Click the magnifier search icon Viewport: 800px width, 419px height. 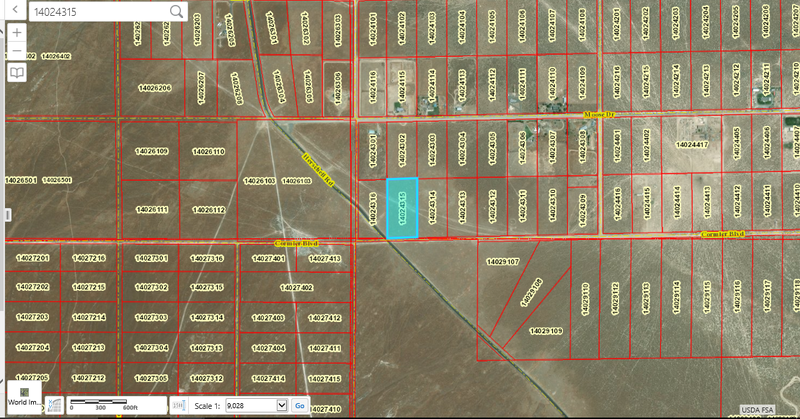[x=176, y=11]
